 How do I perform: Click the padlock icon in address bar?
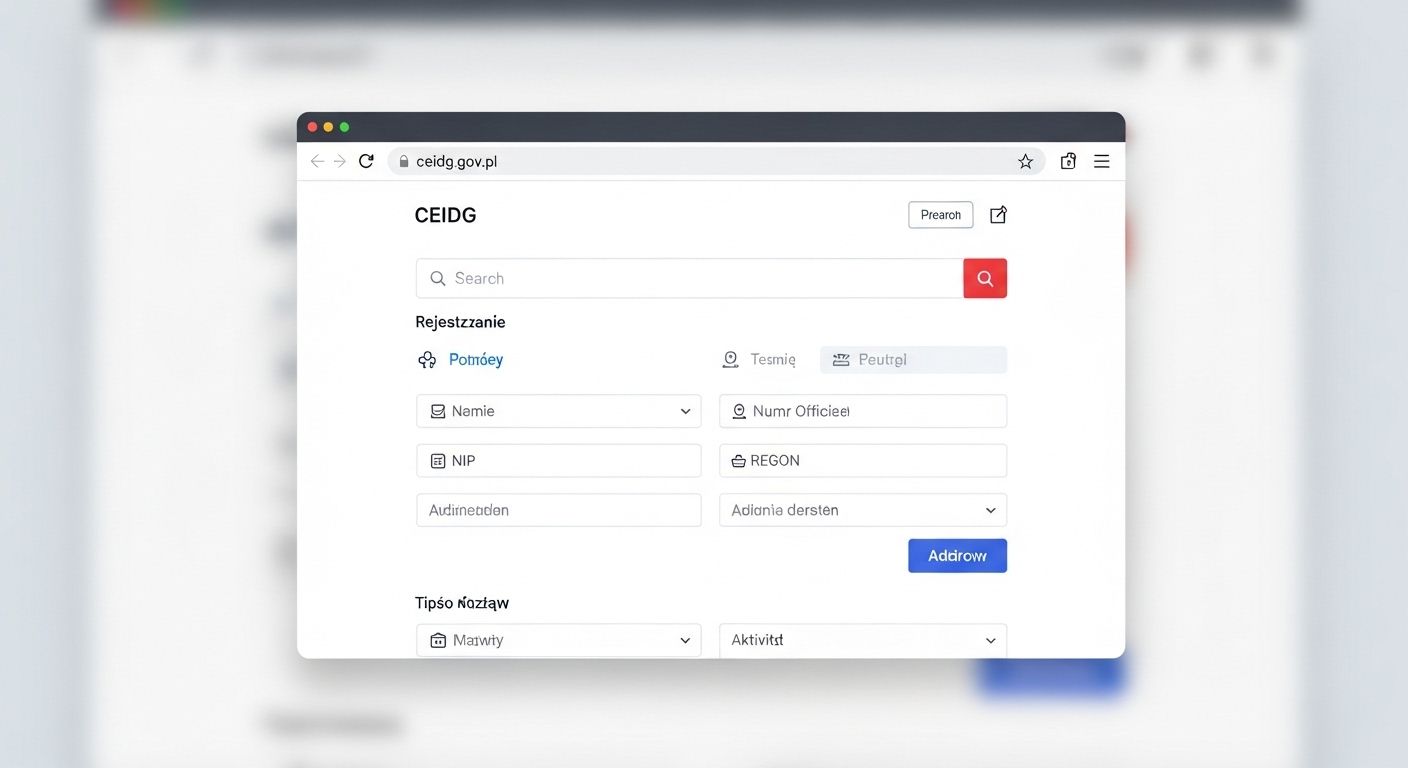[x=404, y=161]
